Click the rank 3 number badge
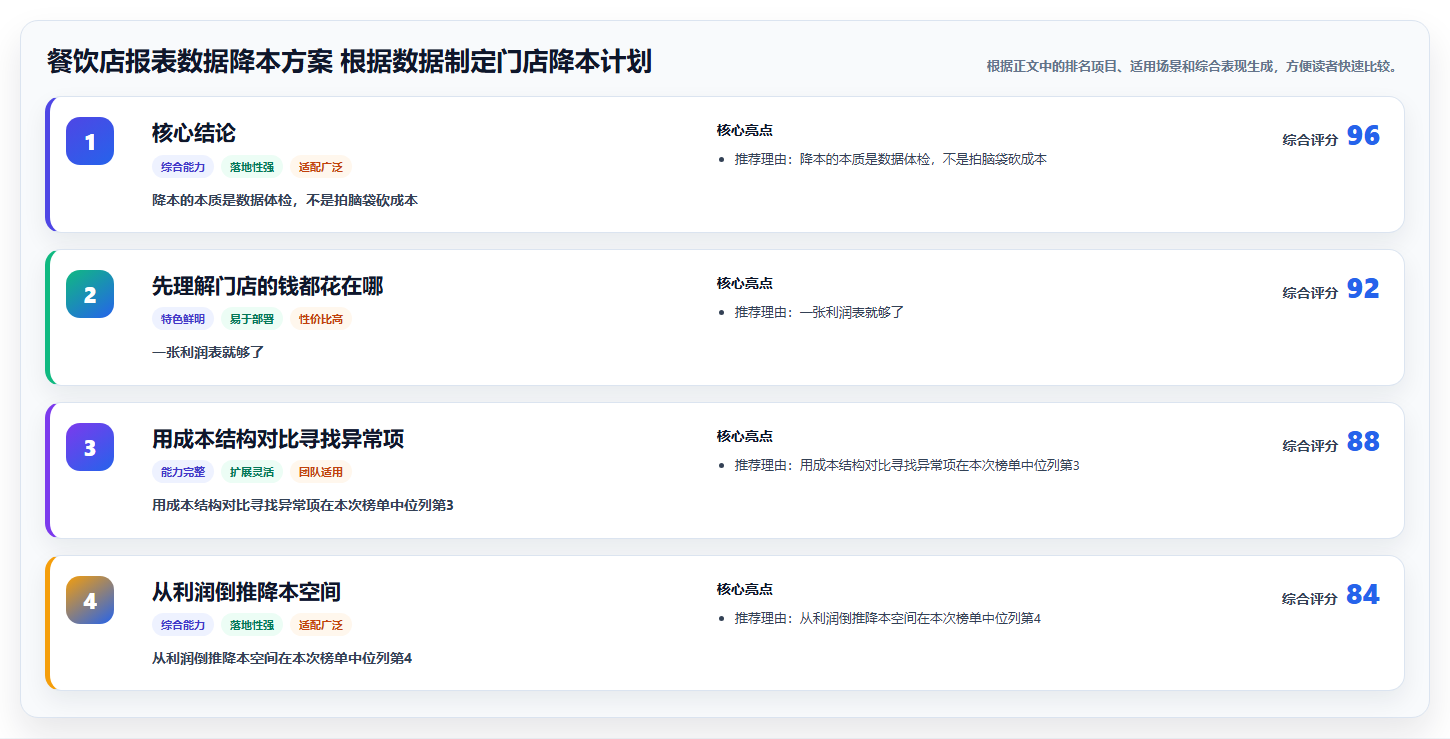 click(90, 447)
